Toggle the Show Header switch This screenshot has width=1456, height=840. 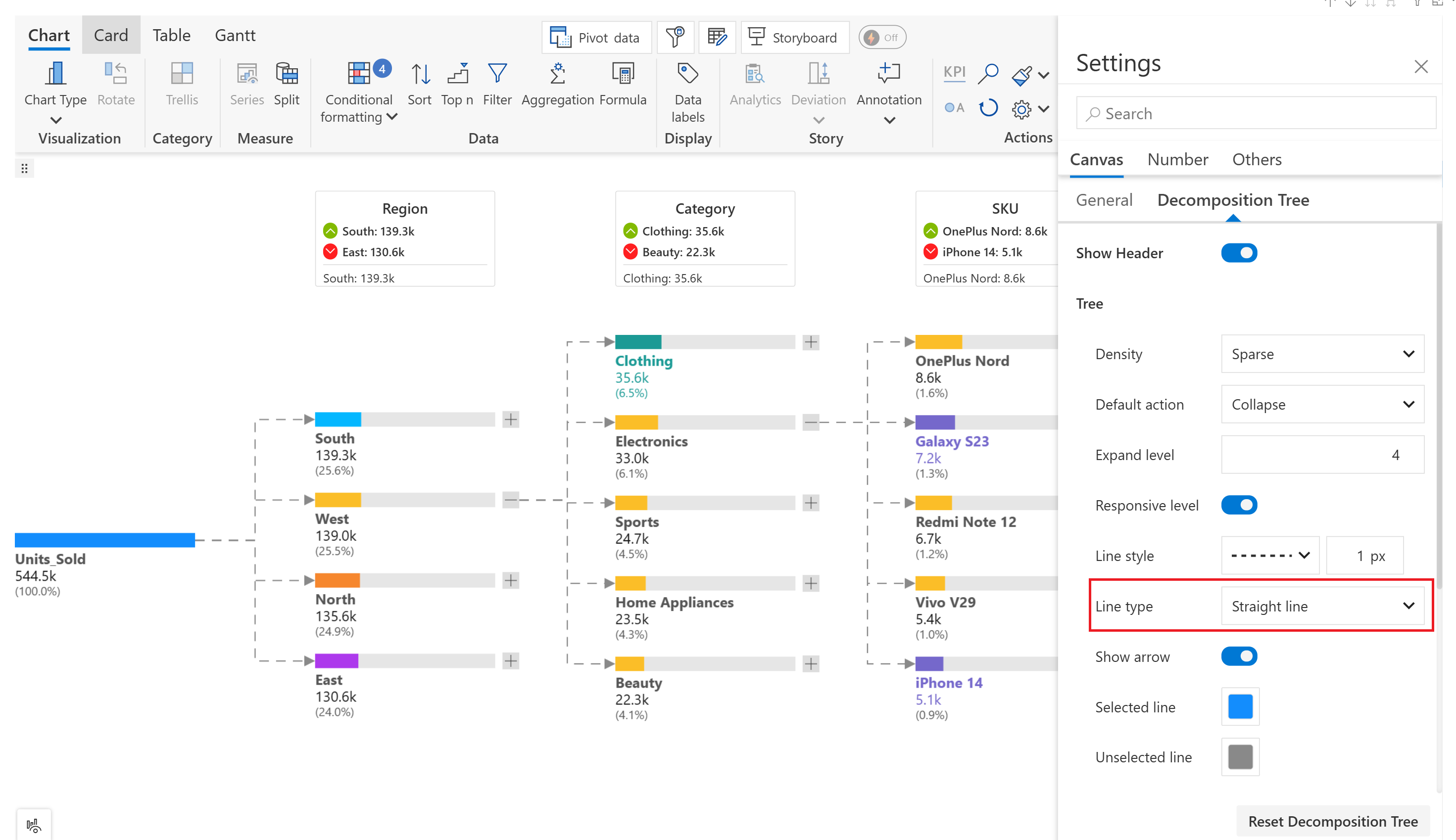[x=1238, y=253]
